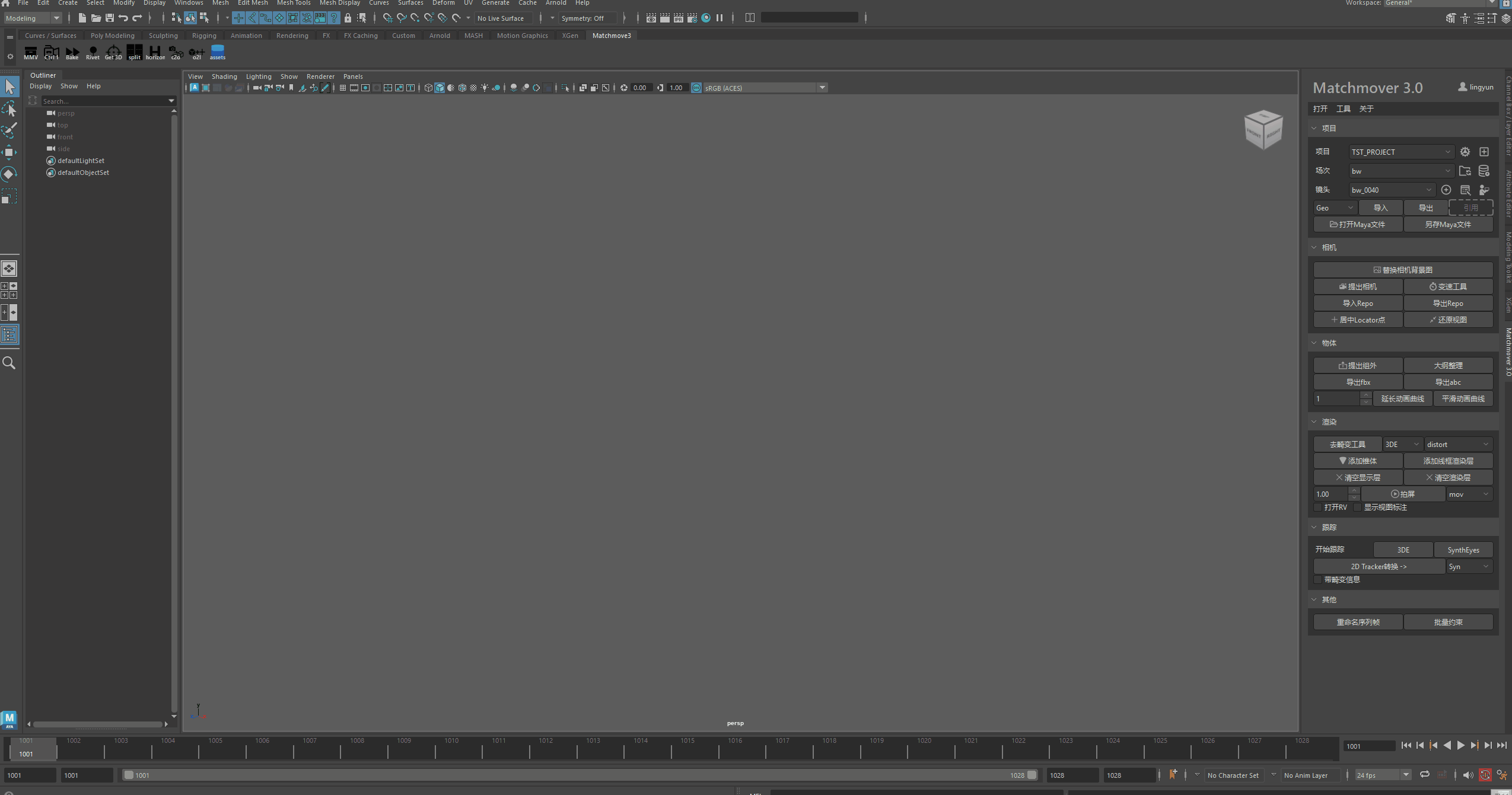Screen dimensions: 1512x795
Task: Click the search magnifier in left toolbox
Action: pos(9,363)
